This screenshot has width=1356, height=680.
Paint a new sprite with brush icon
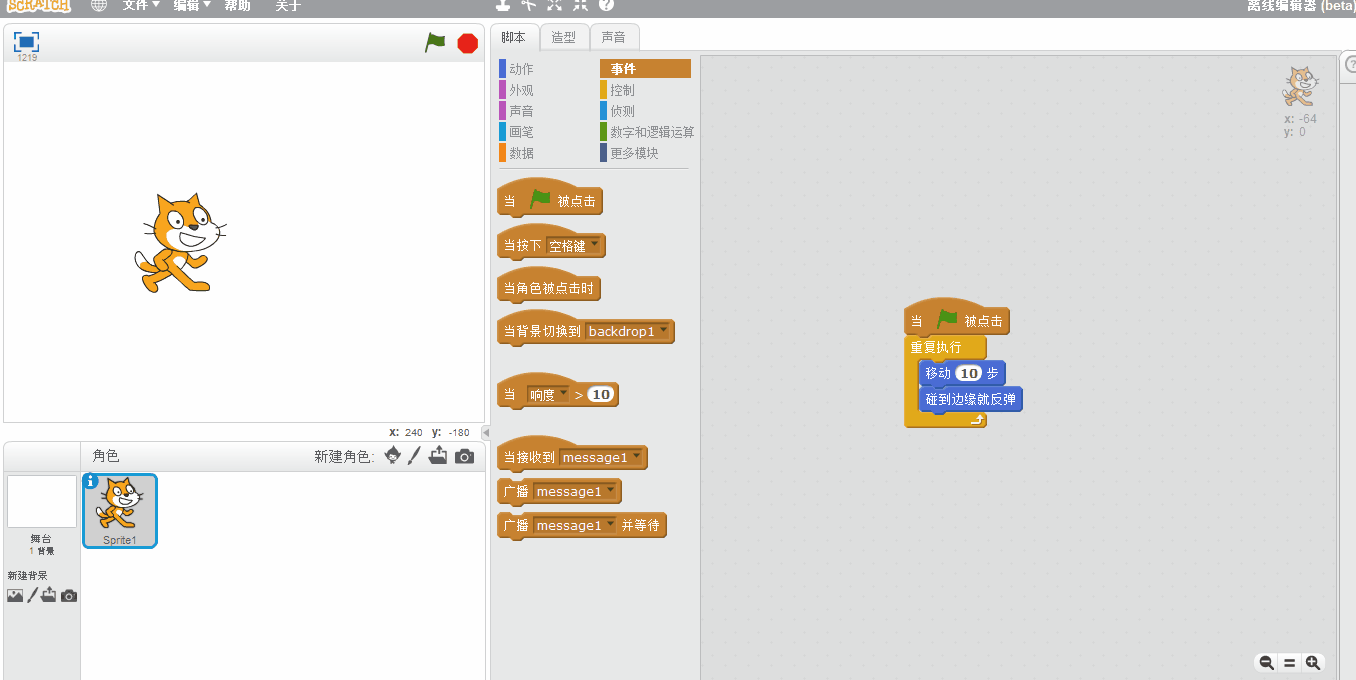coord(415,455)
